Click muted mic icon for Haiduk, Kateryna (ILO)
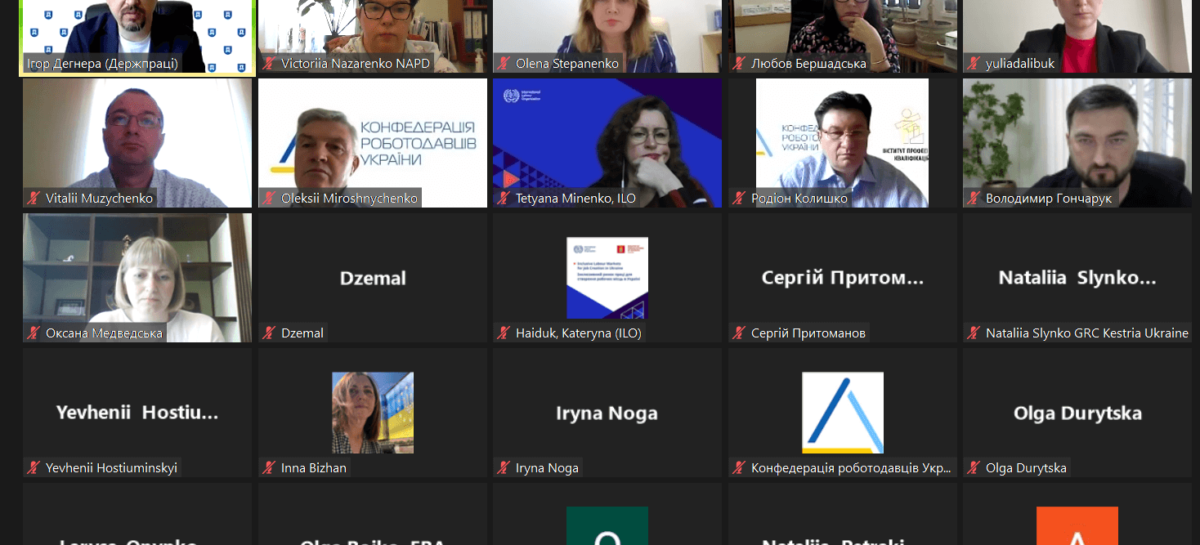Screen dimensions: 1200x545 coord(504,333)
